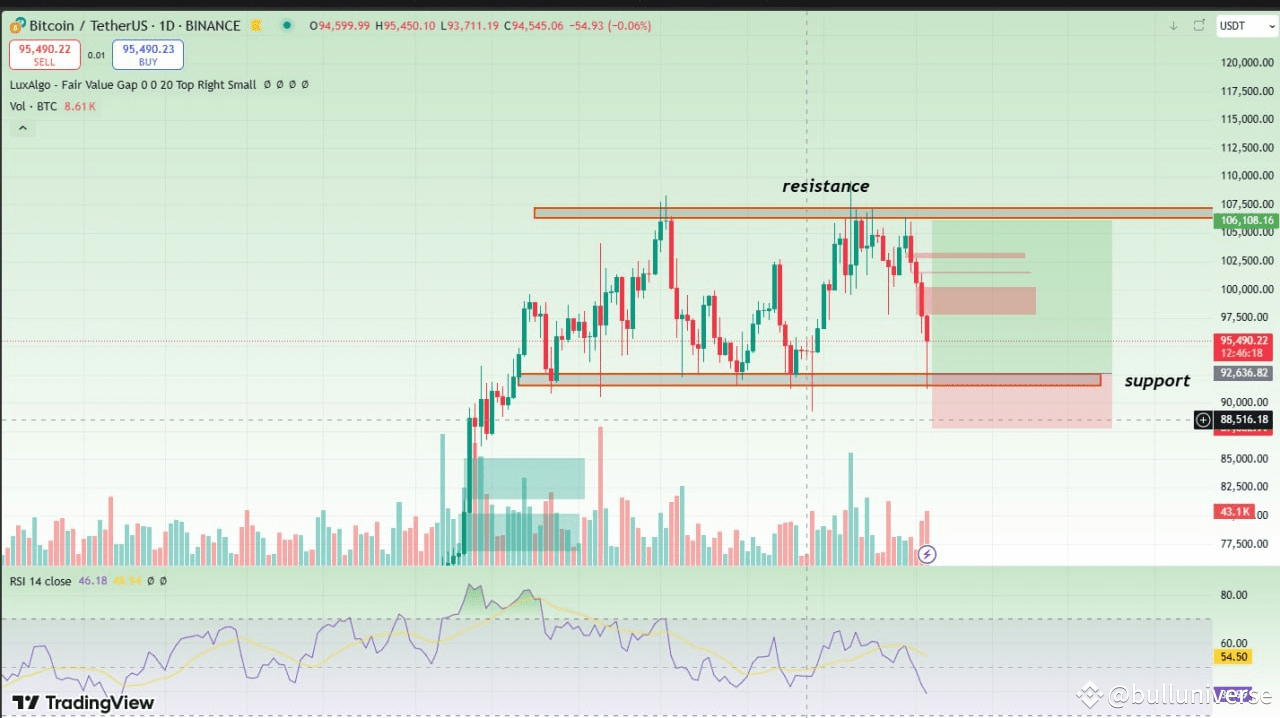Select the Bitcoin symbol logo icon

pyautogui.click(x=16, y=26)
